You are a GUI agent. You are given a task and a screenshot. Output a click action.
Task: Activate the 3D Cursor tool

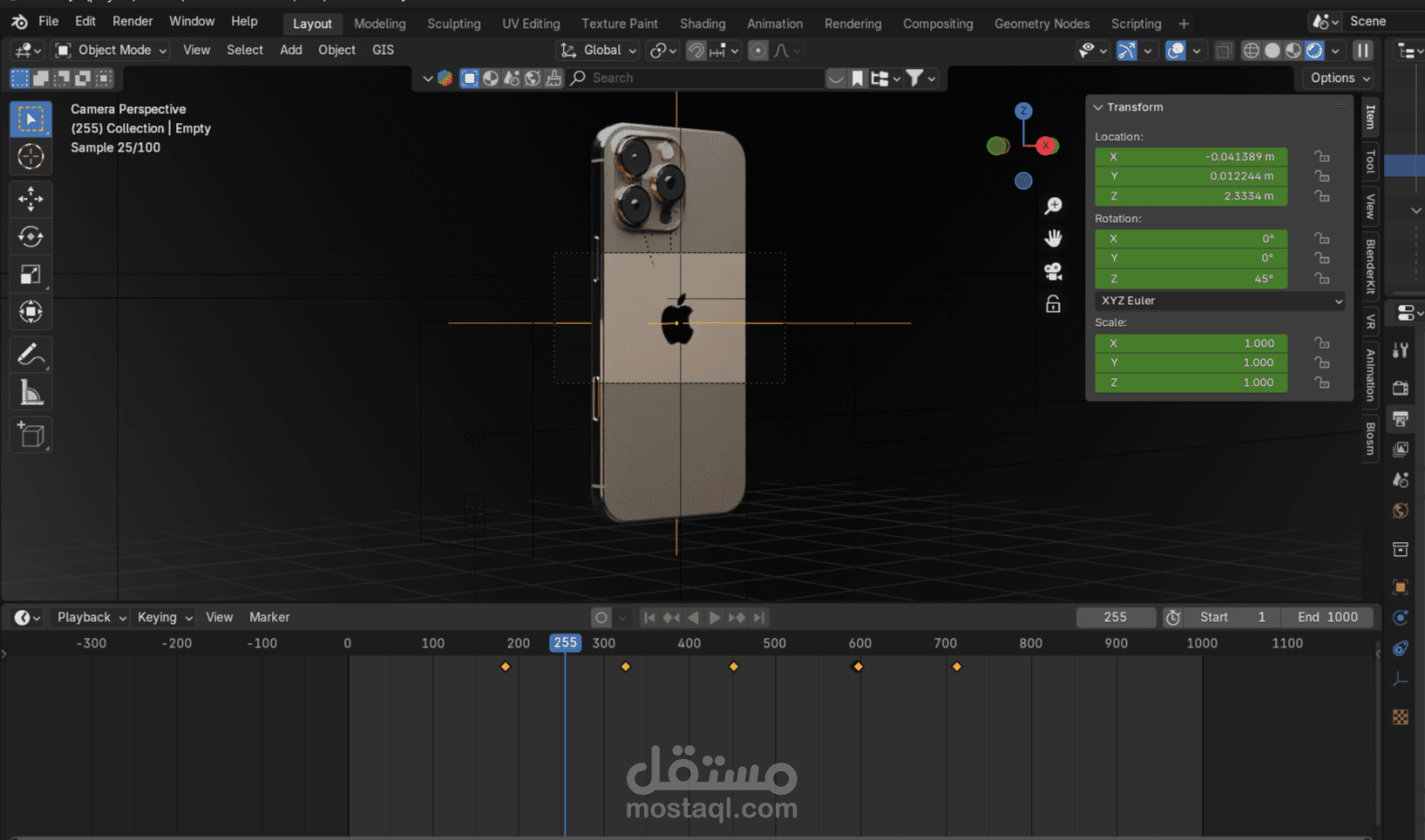[x=31, y=157]
